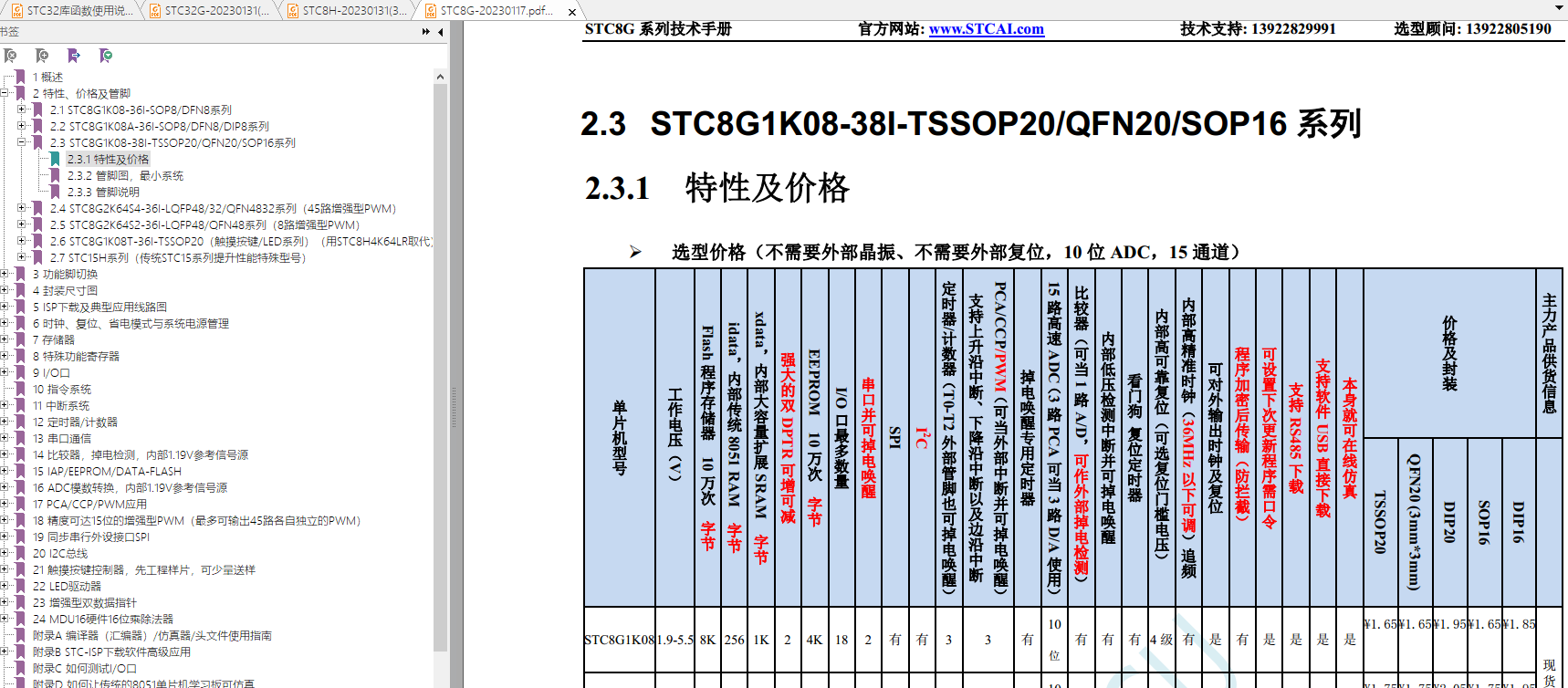This screenshot has height=688, width=1568.
Task: Collapse the 2.3 STC8G1K08-38I-TSSOP20 node
Action: coord(22,142)
